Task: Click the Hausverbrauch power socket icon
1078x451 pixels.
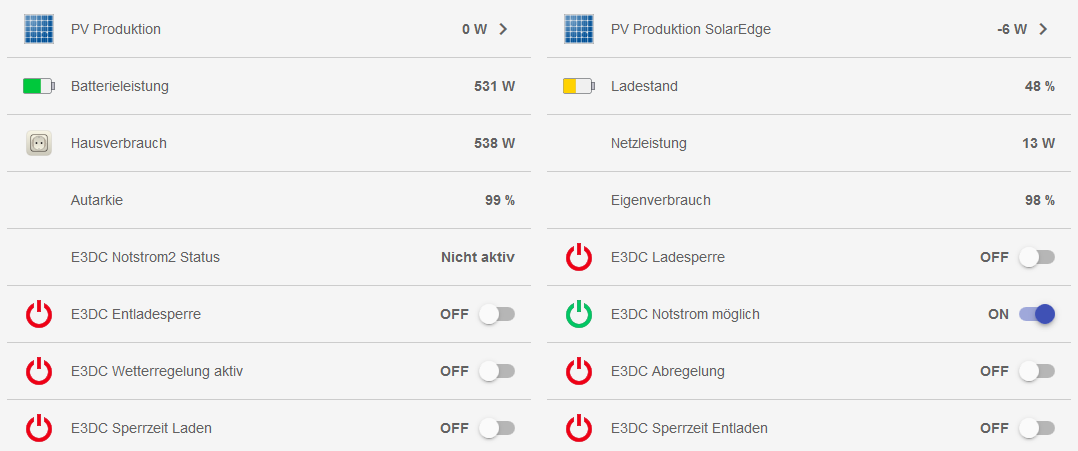Action: click(38, 143)
